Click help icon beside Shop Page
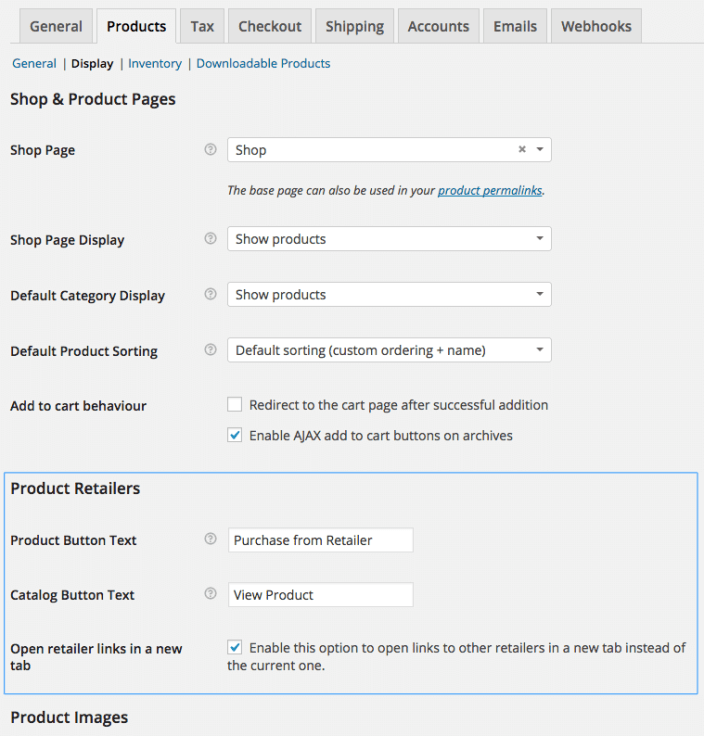The image size is (704, 736). coord(210,150)
